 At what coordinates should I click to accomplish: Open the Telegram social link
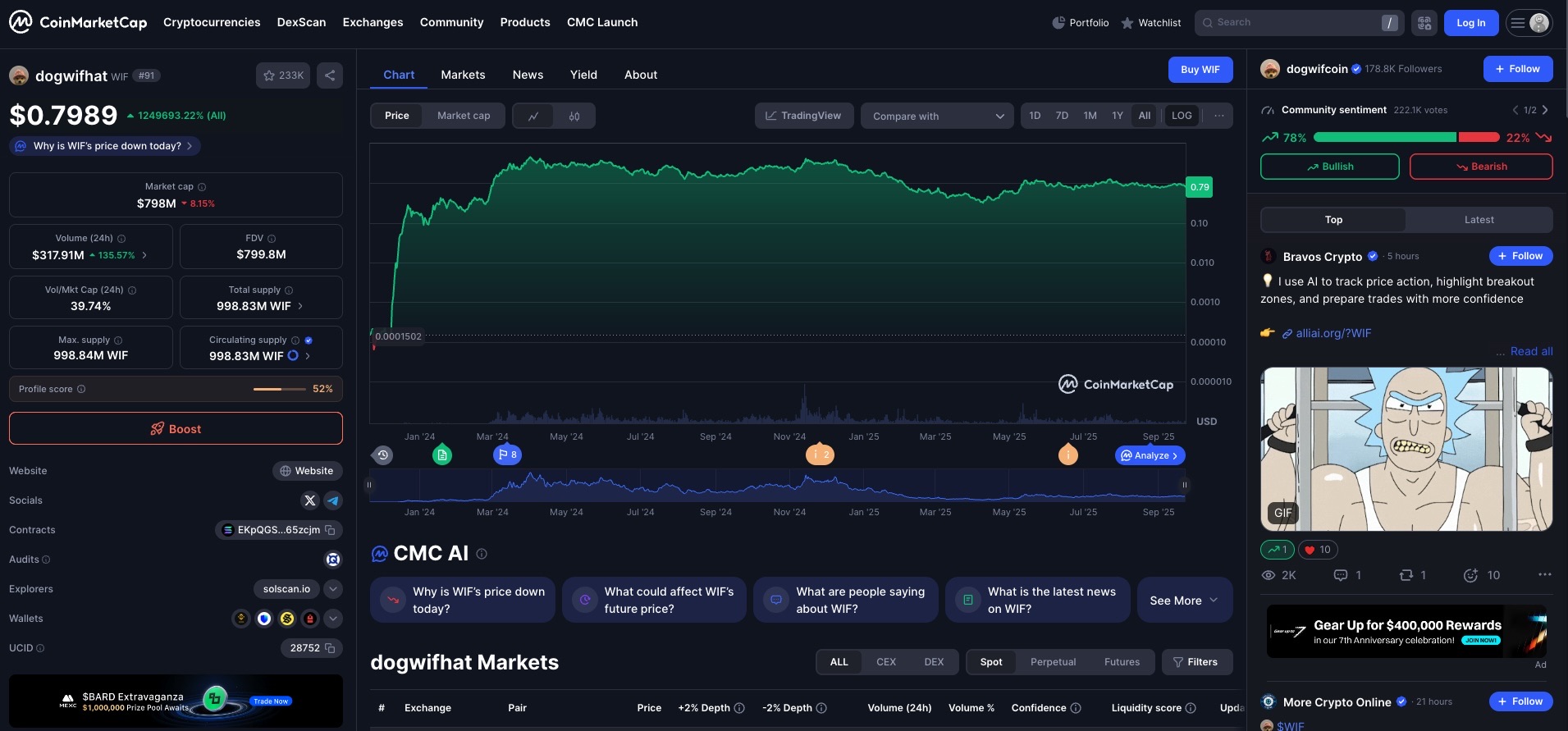(333, 500)
